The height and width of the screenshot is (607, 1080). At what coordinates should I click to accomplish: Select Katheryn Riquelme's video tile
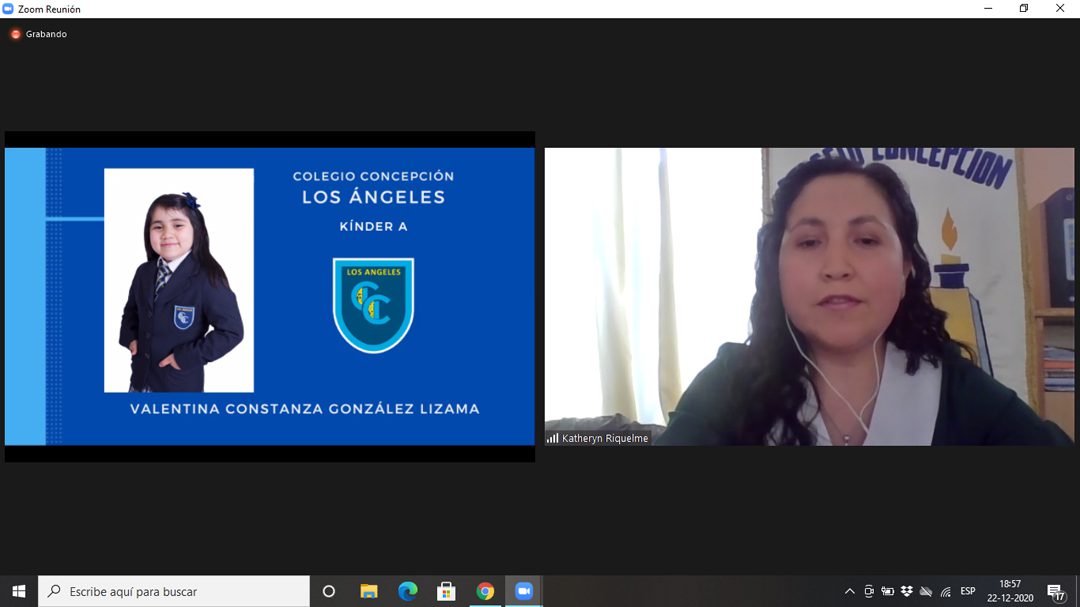pos(809,296)
